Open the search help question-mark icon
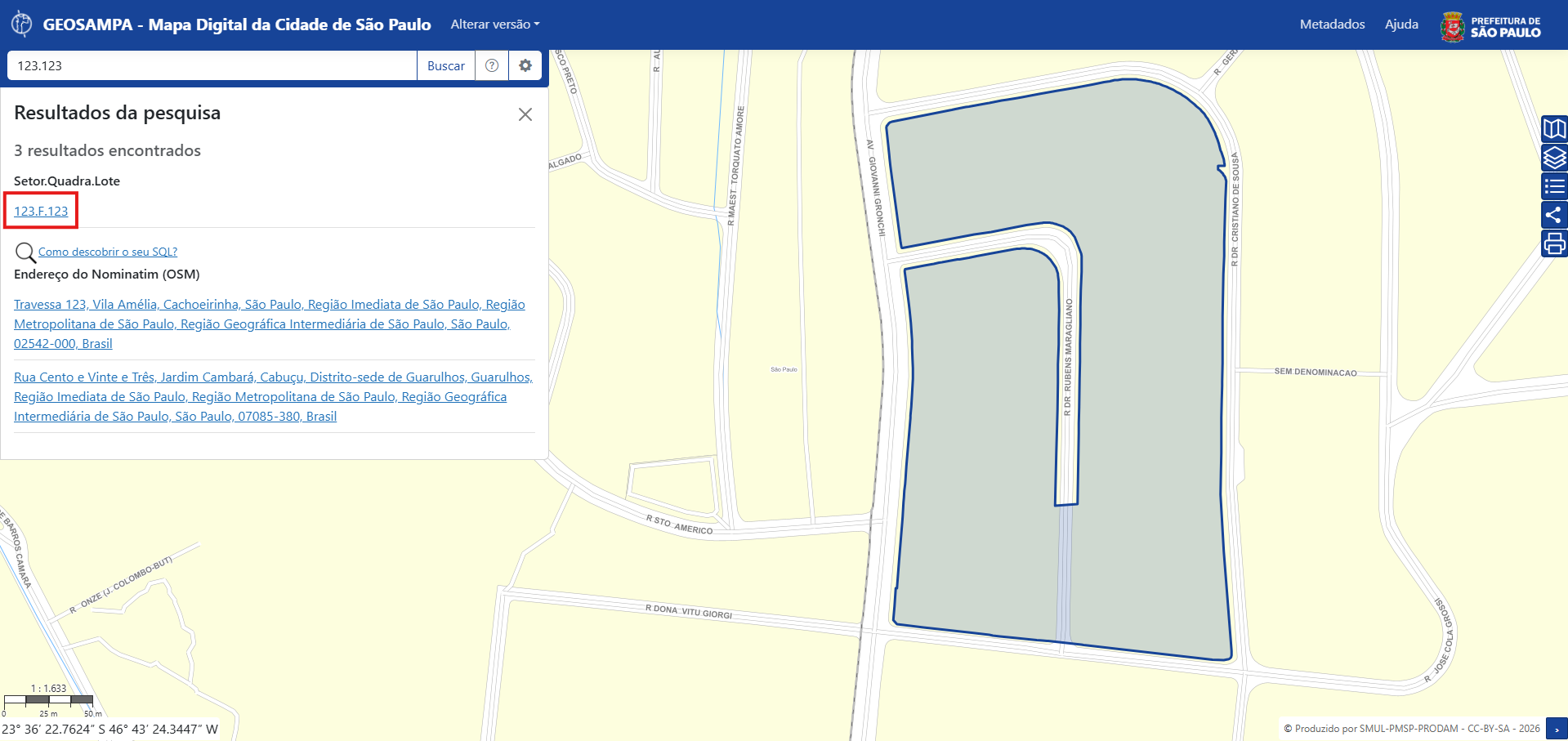This screenshot has height=741, width=1568. tap(492, 65)
